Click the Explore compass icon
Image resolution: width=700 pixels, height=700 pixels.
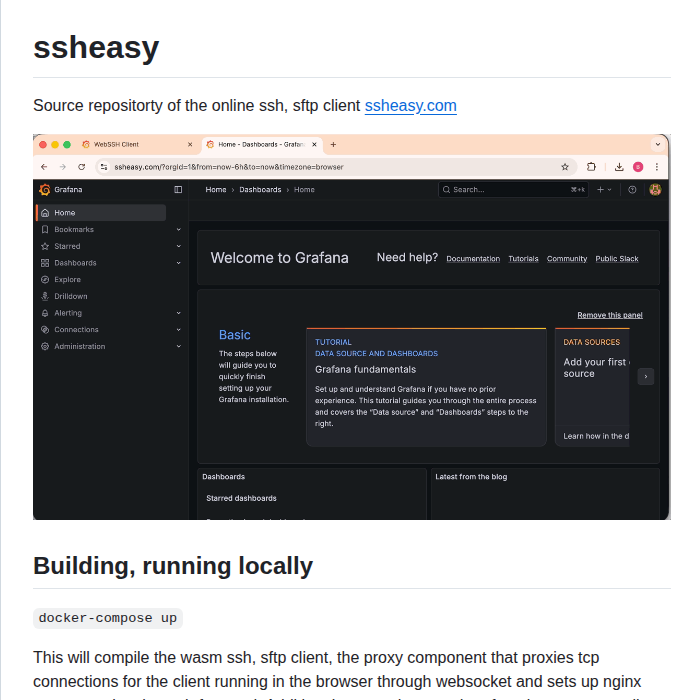click(x=45, y=279)
